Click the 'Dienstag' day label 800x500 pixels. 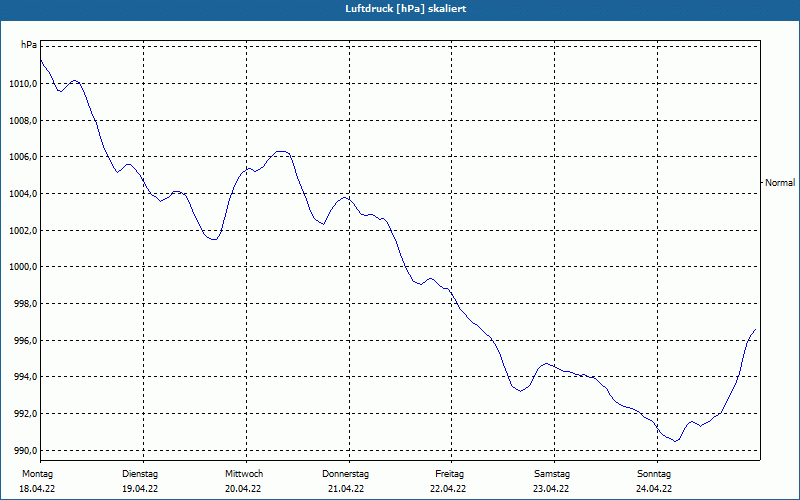(x=140, y=474)
